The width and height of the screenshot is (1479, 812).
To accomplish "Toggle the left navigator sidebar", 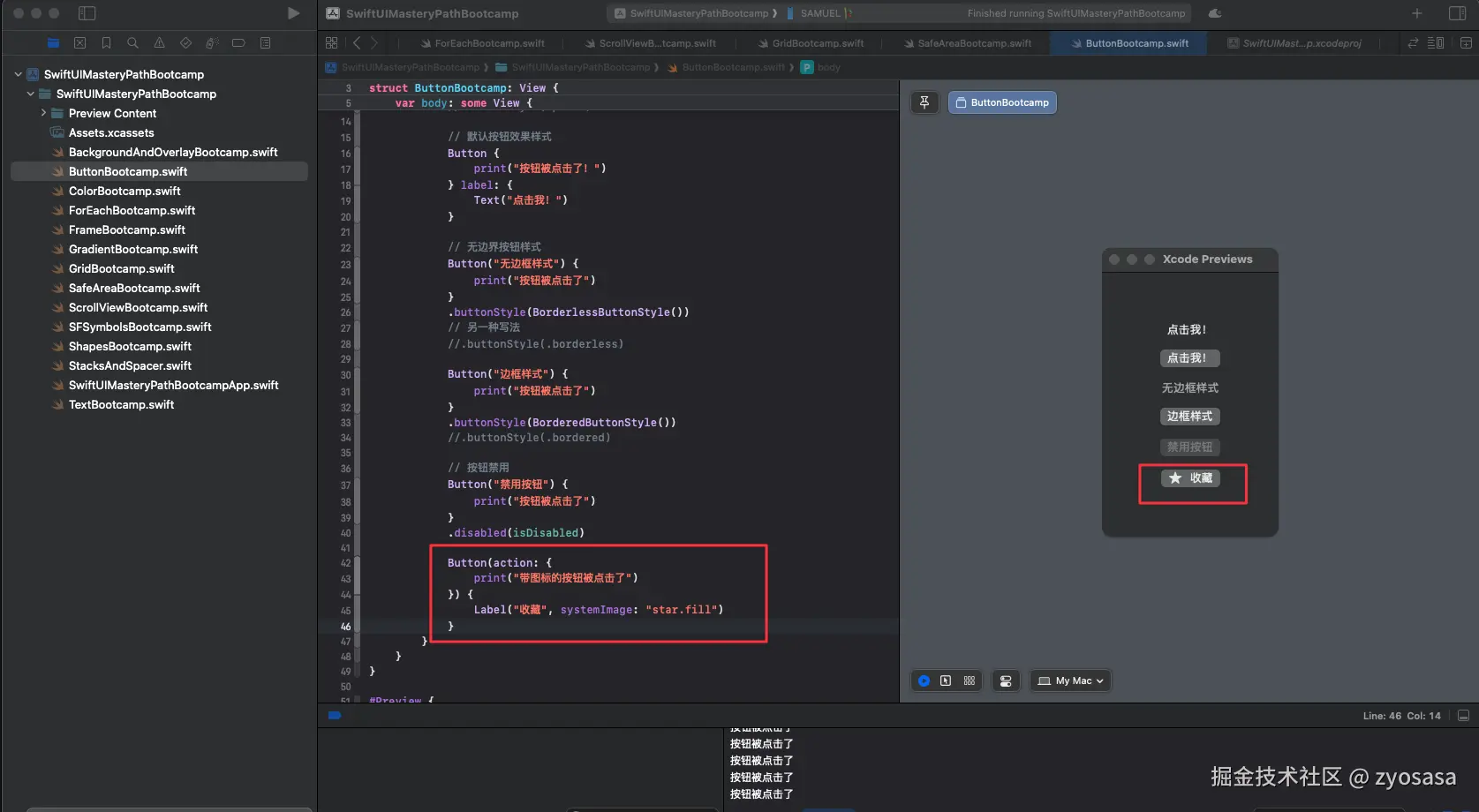I will pyautogui.click(x=87, y=13).
